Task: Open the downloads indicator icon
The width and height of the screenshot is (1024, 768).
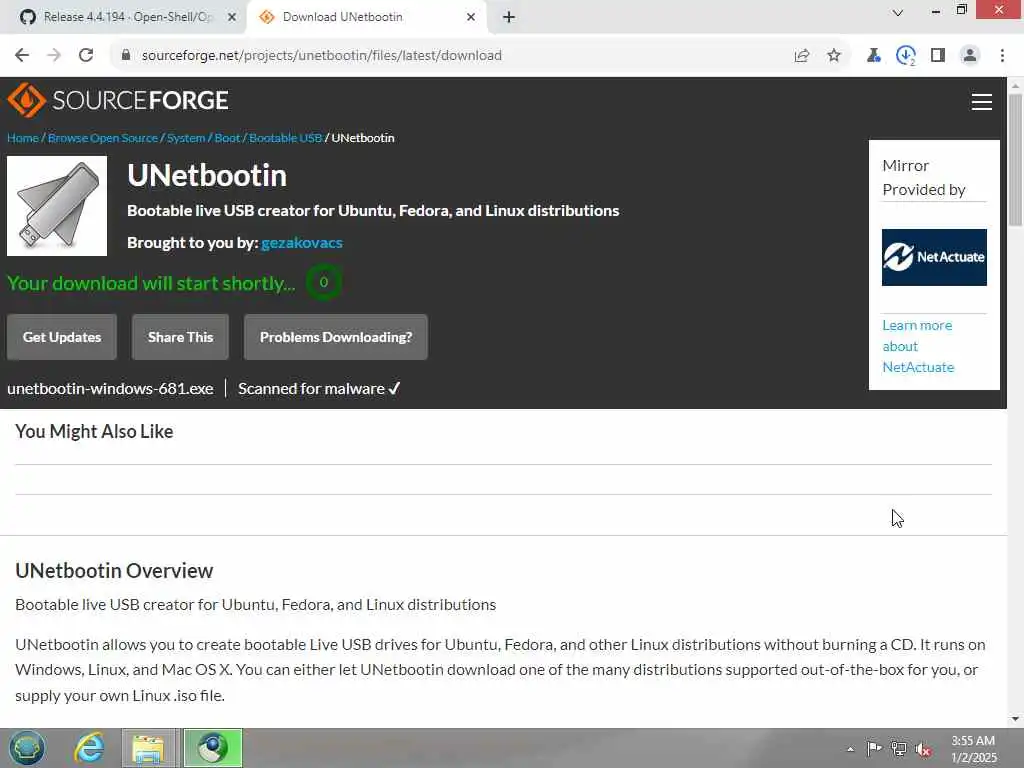Action: [906, 56]
